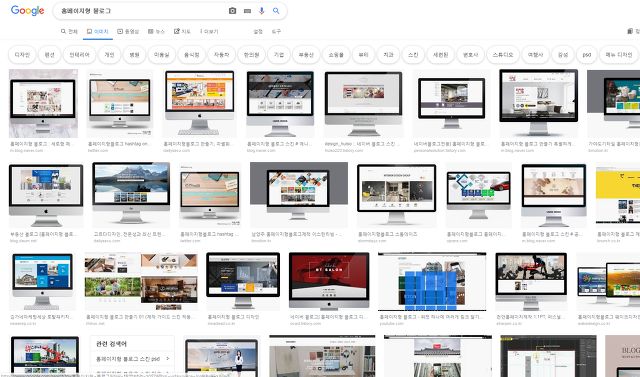Select the 이미지 (Images) tab
This screenshot has width=640, height=377.
(x=98, y=31)
